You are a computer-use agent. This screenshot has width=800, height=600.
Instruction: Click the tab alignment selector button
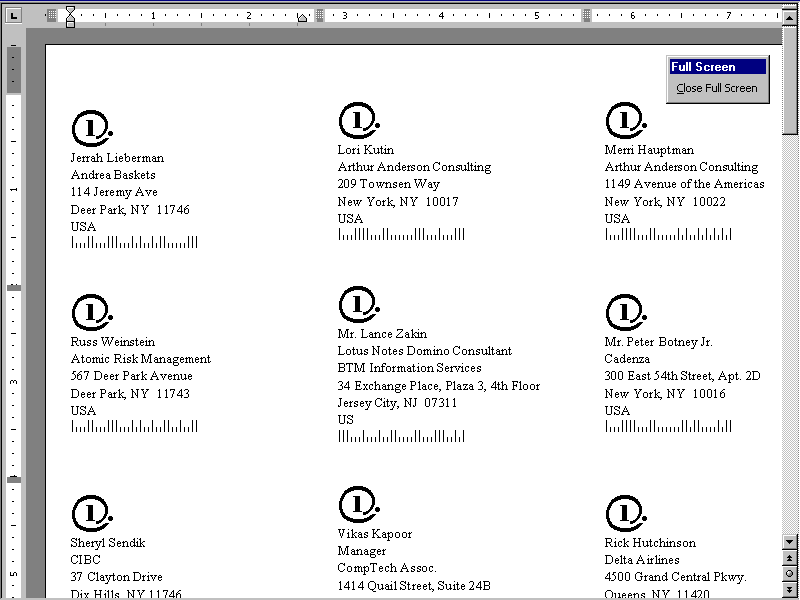pos(14,15)
